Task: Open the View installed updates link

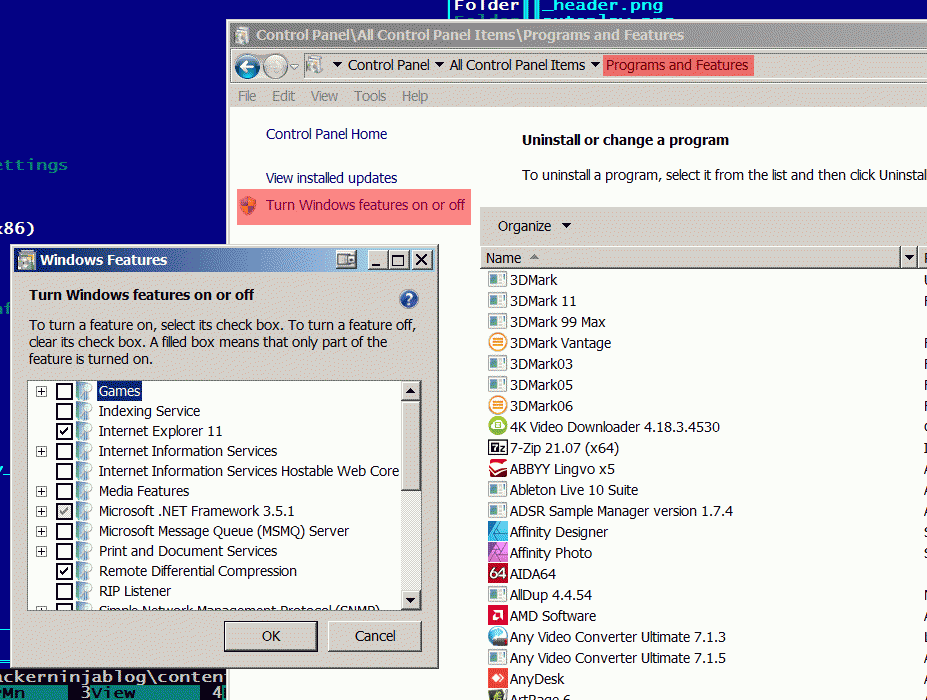Action: tap(331, 178)
